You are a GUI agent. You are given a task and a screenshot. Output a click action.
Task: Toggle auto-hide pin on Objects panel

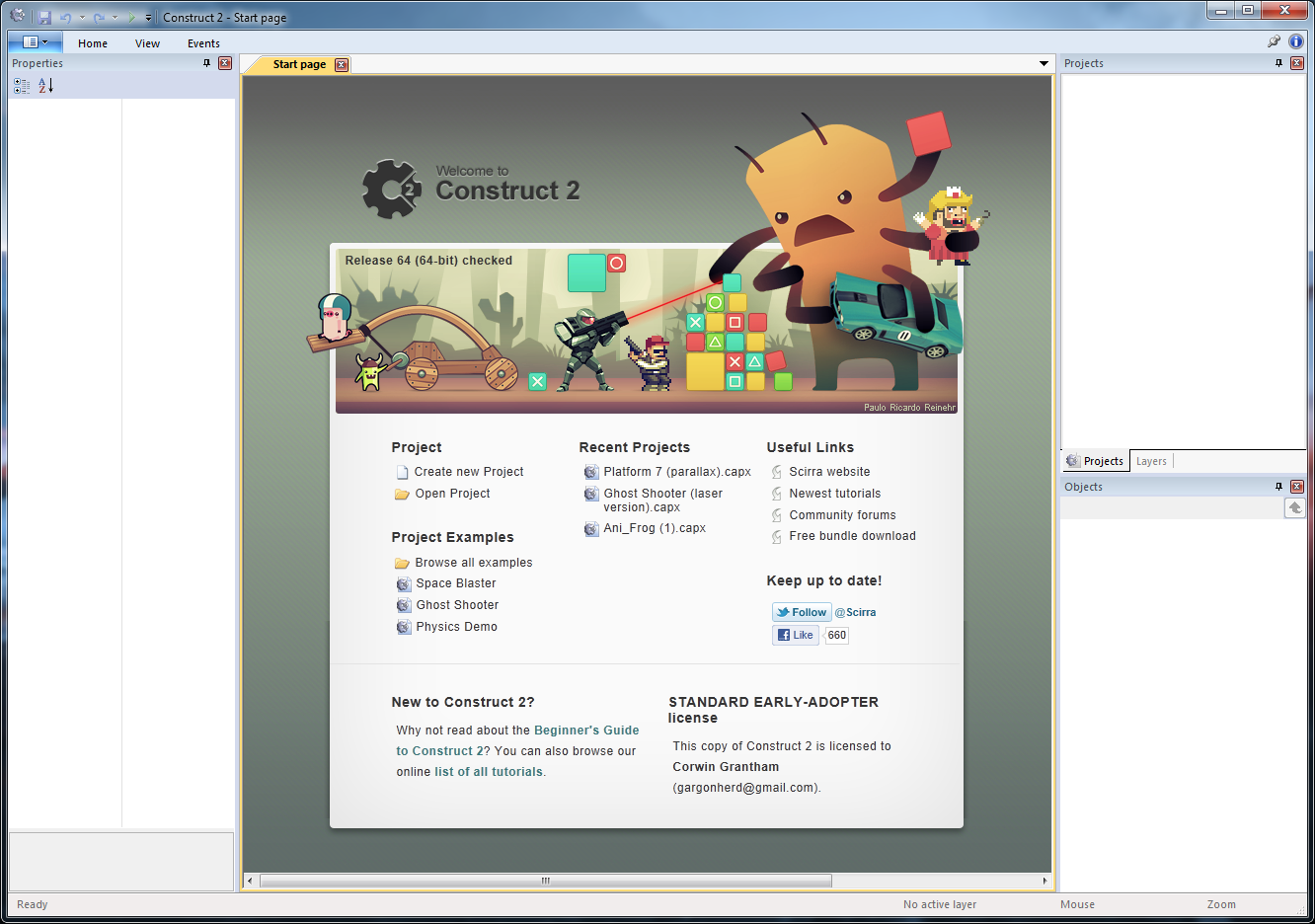click(x=1278, y=487)
